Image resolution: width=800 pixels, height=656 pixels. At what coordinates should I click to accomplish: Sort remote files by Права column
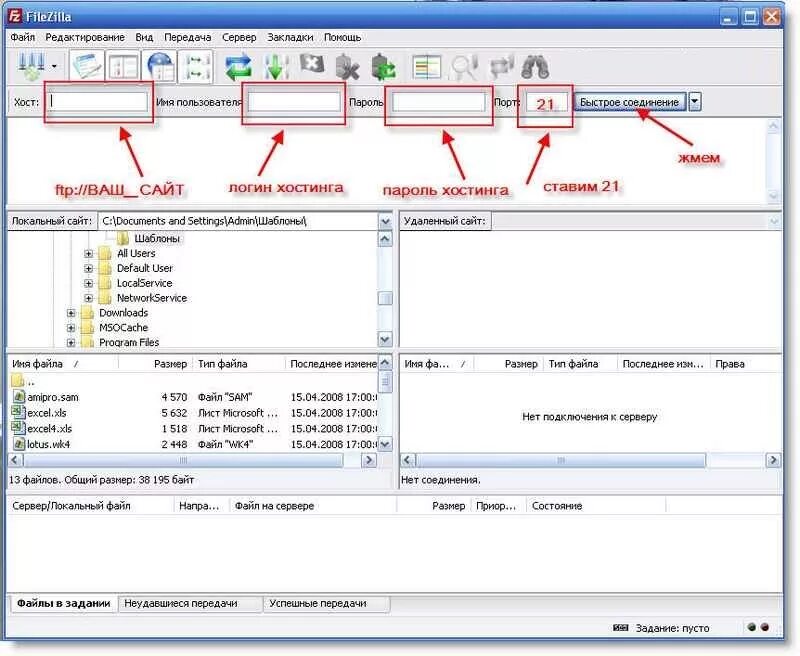746,364
